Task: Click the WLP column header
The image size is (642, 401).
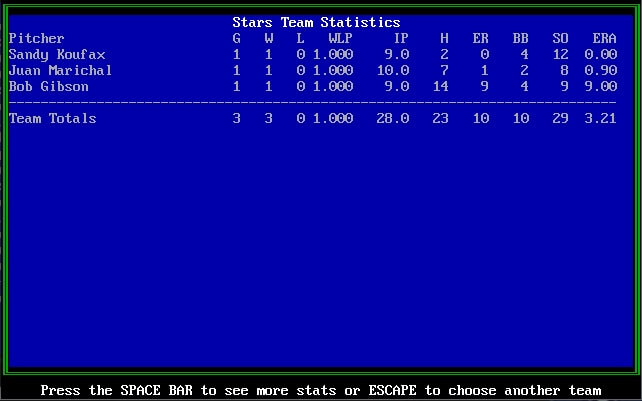Action: [x=340, y=39]
